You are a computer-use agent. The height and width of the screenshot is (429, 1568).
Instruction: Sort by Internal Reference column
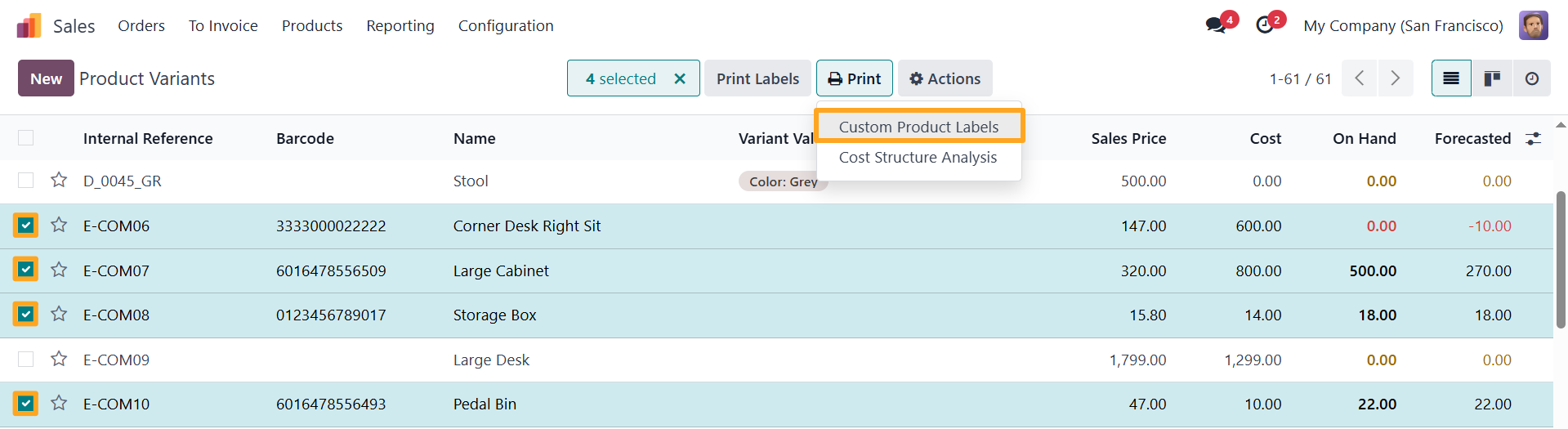pos(148,138)
